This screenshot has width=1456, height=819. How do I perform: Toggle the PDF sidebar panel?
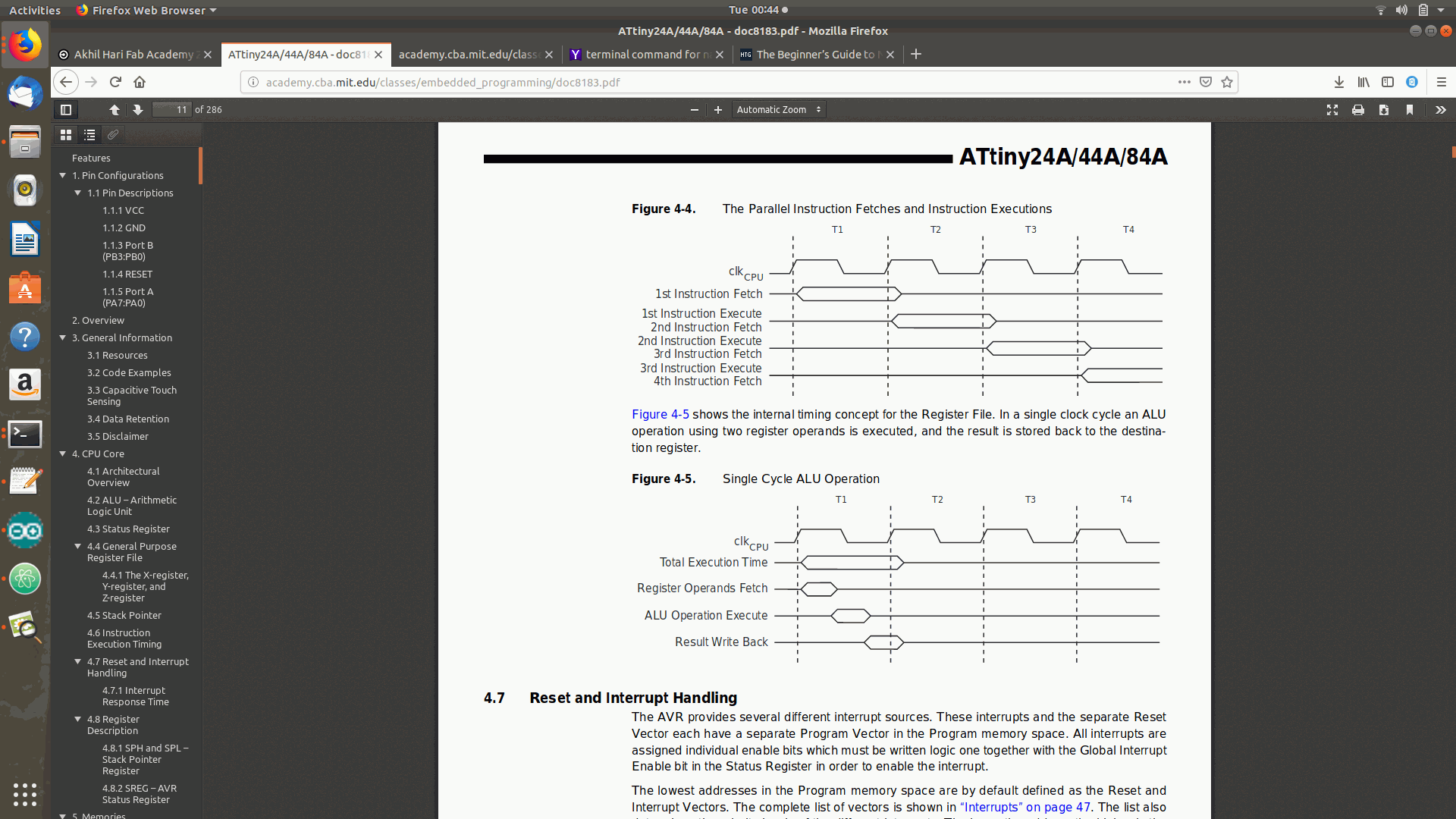66,109
